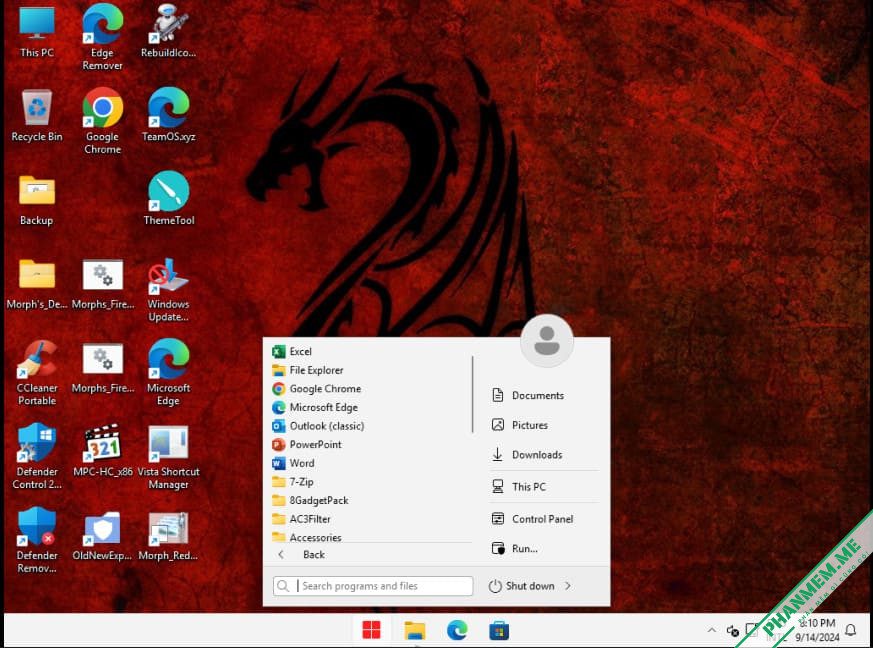Open the TeamOS.xyz desktop shortcut
873x648 pixels.
point(168,115)
